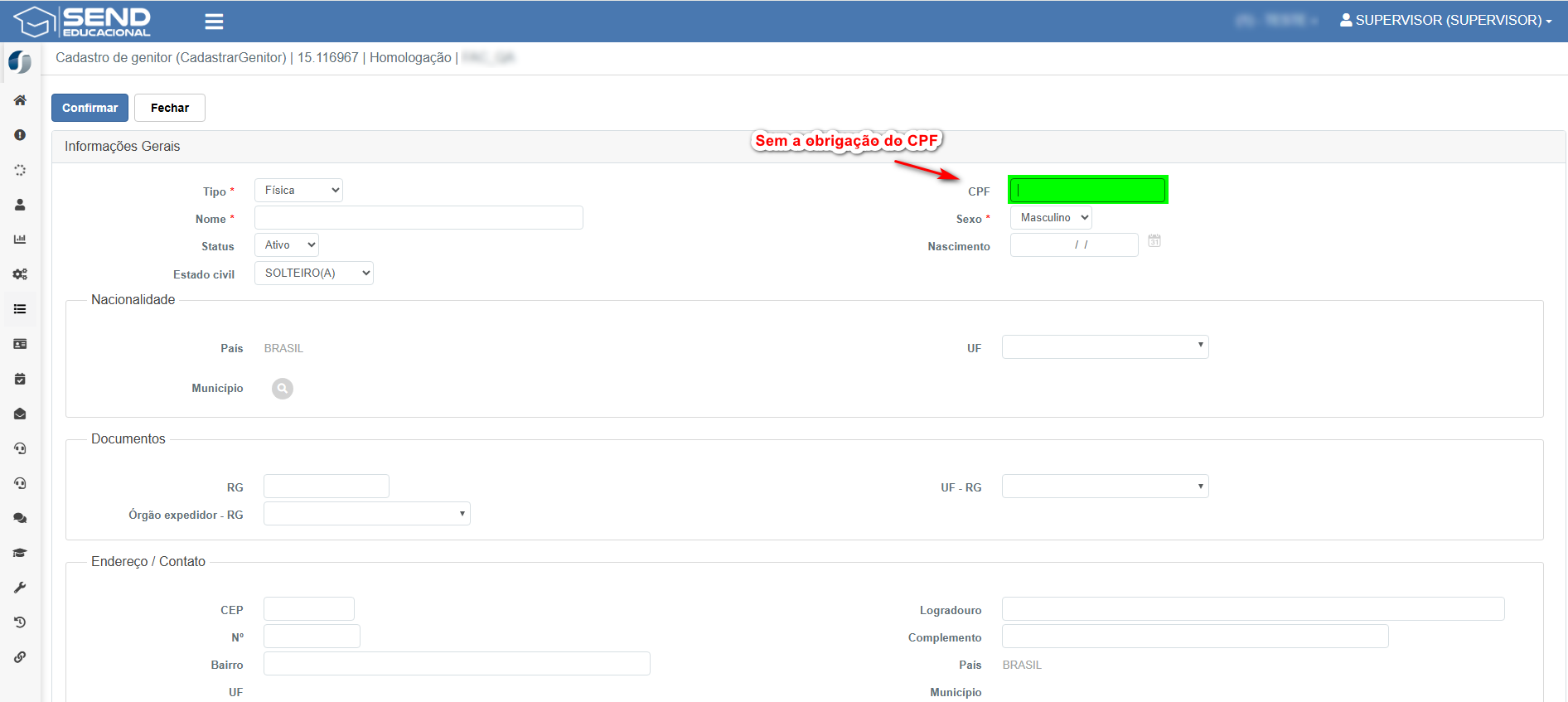Open the home icon in sidebar
Screen dimensions: 1568x702
coord(20,100)
